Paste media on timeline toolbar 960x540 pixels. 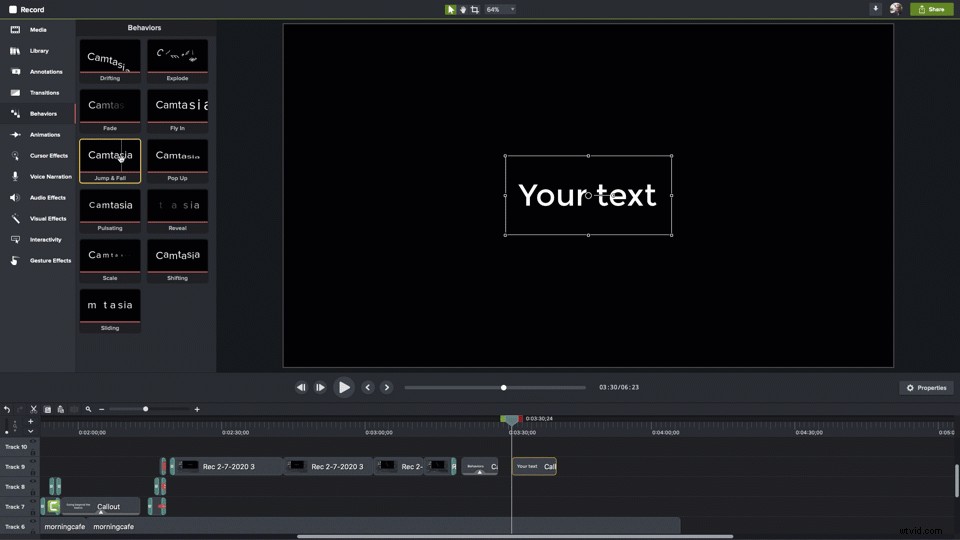(x=61, y=409)
